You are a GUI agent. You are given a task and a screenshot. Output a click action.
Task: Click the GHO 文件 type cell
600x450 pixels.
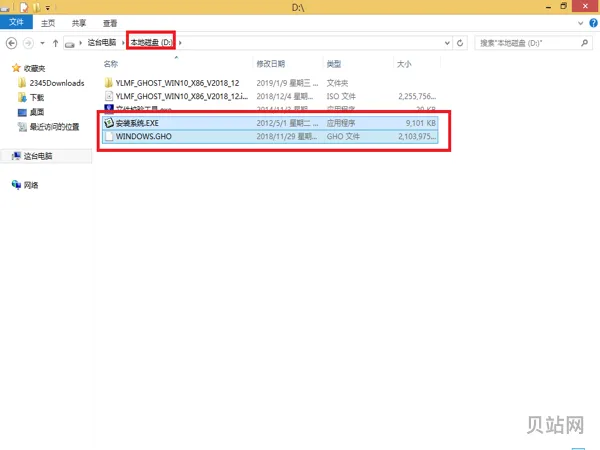click(343, 137)
